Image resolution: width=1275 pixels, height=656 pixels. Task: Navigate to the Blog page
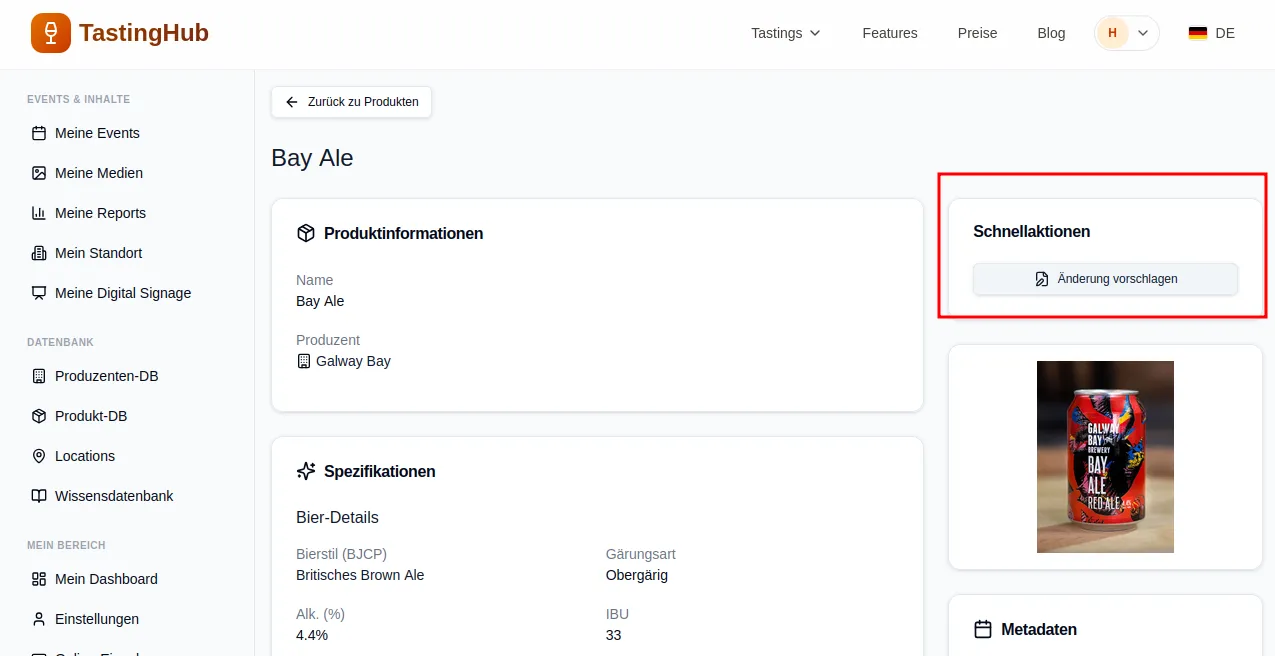(1051, 33)
